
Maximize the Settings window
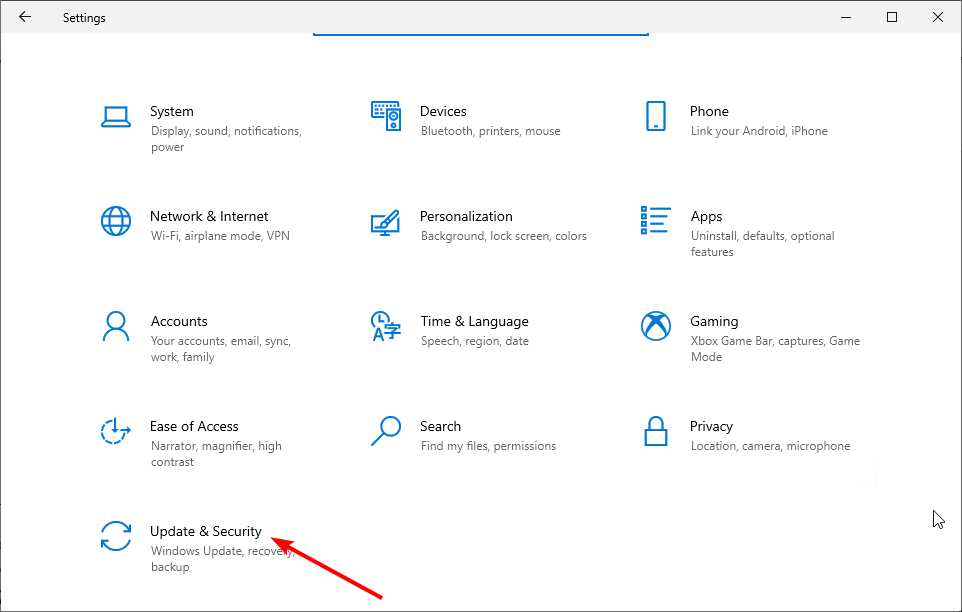[892, 17]
